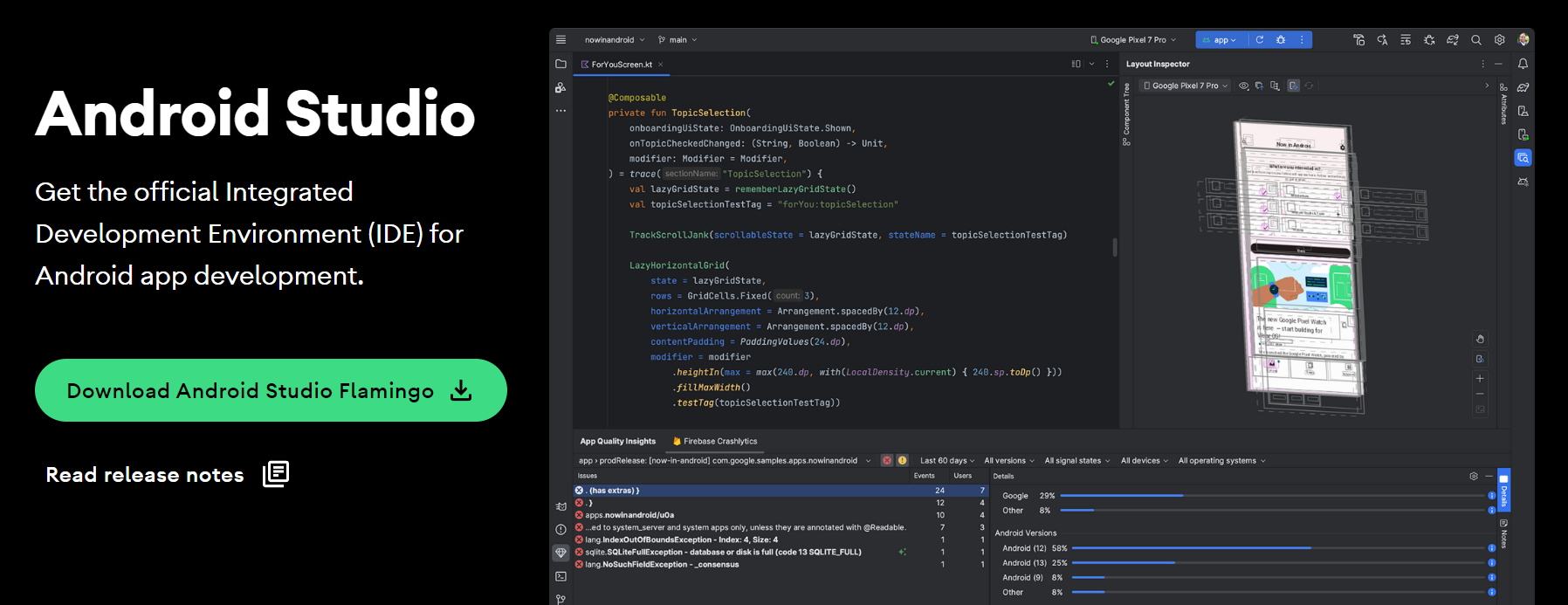Open the Resource Manager sidebar icon

tap(560, 87)
